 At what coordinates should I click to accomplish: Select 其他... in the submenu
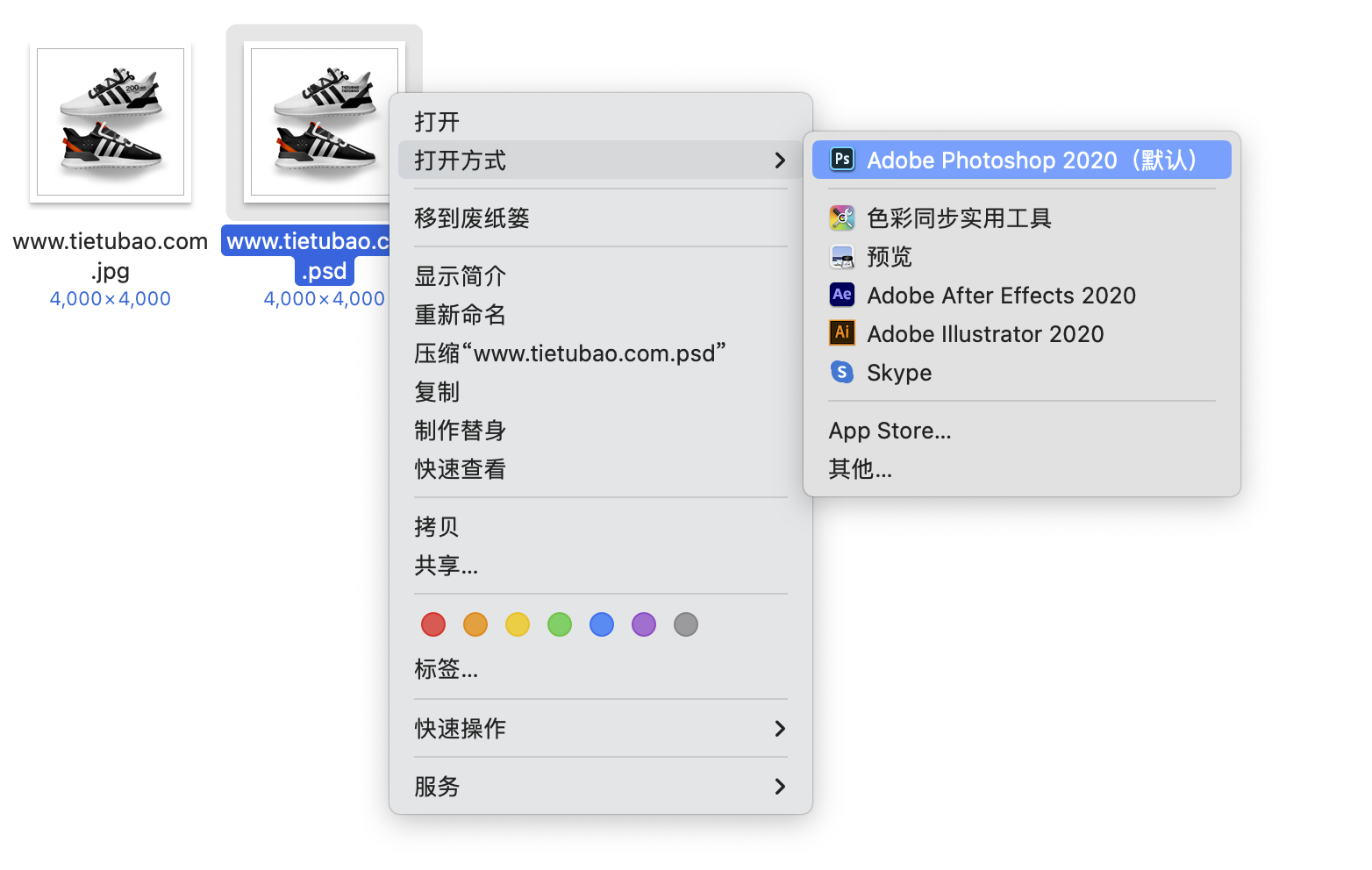[x=1022, y=469]
